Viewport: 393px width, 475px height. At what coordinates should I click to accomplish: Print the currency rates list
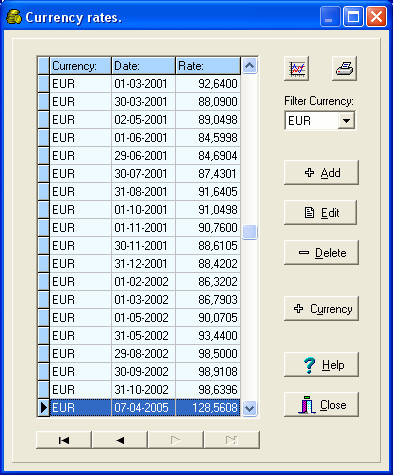tap(344, 68)
